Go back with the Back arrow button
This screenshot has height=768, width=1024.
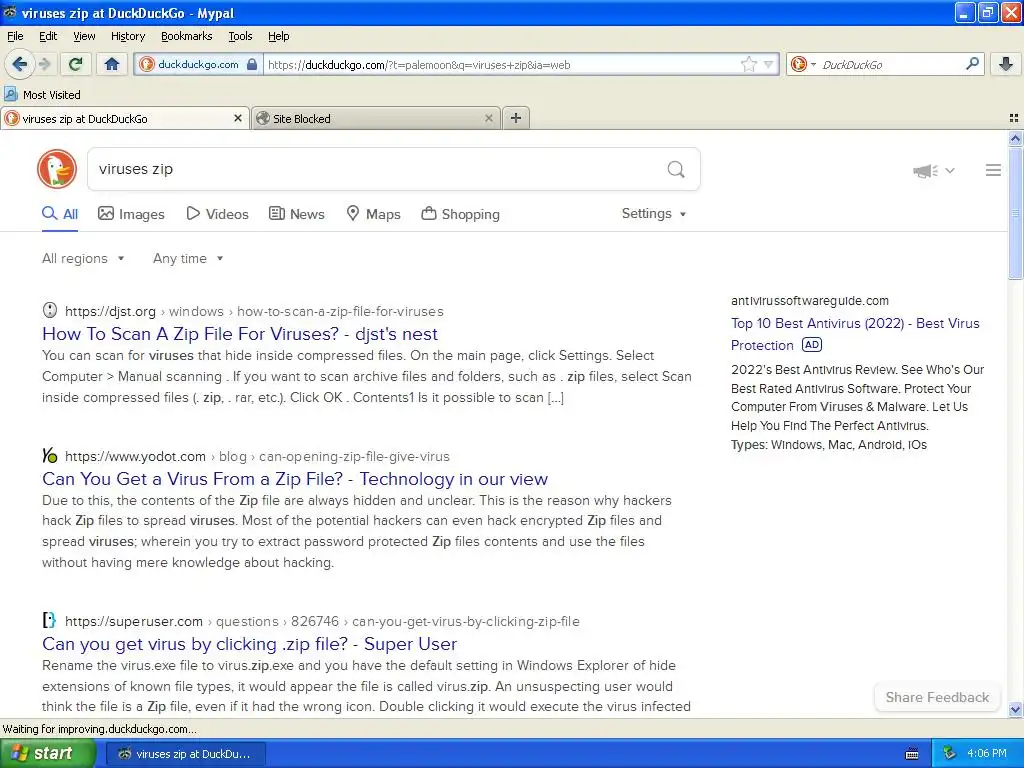19,64
